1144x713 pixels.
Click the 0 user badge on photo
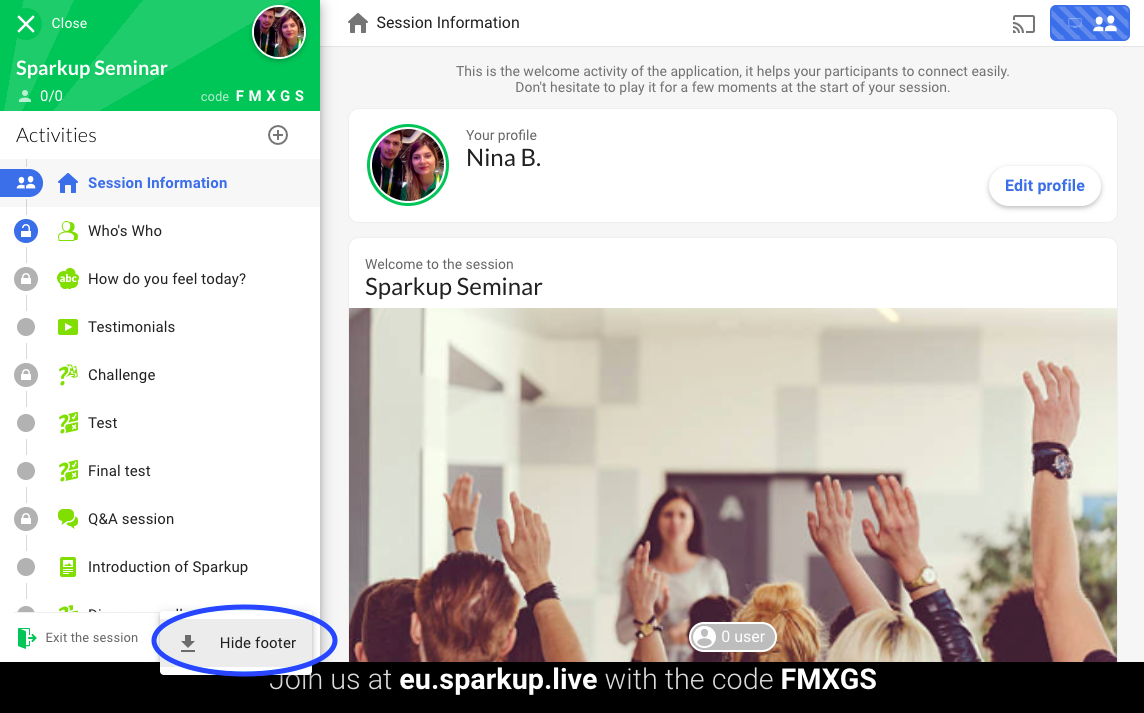point(733,636)
